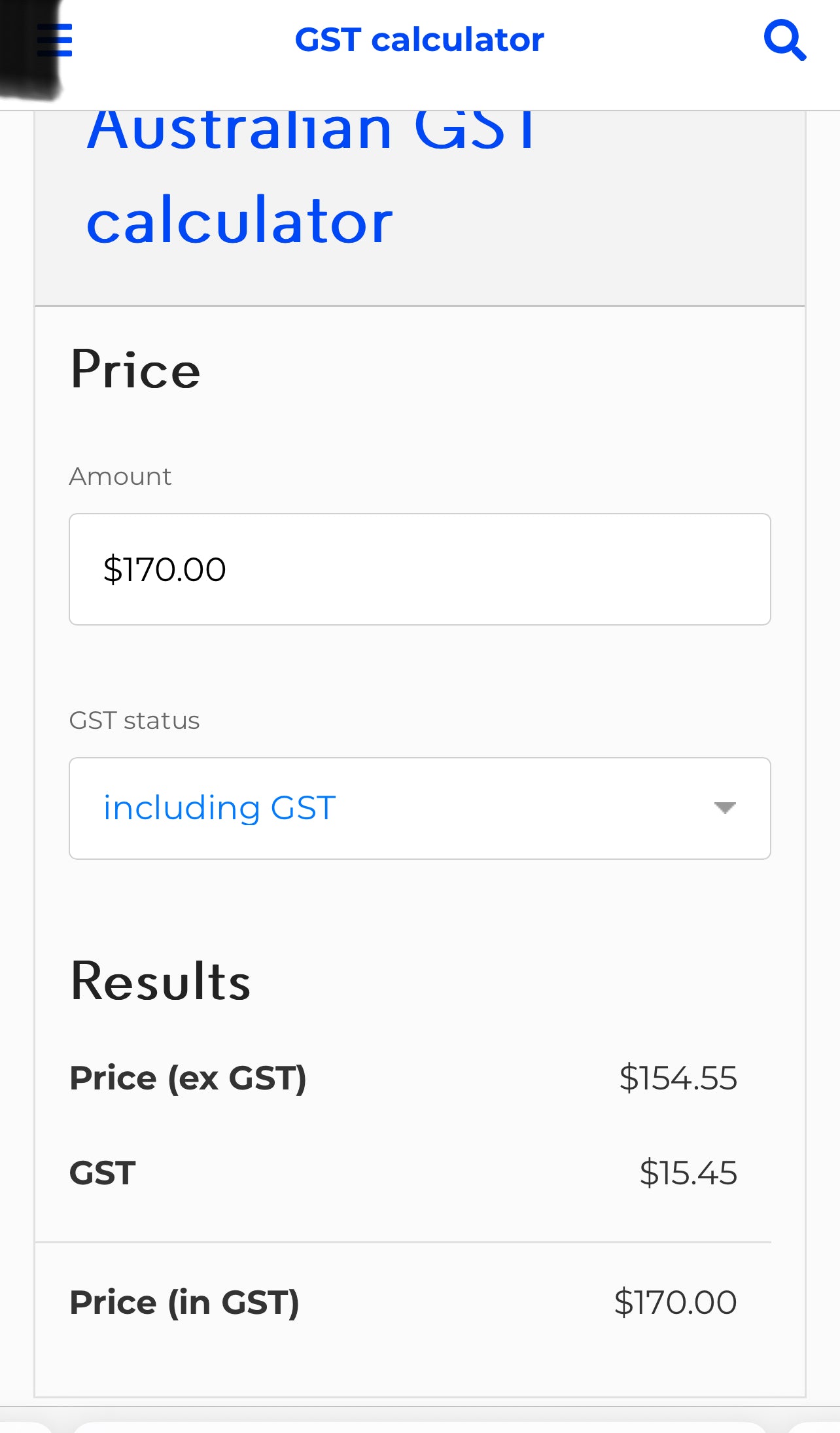Click the including GST selected text

220,808
